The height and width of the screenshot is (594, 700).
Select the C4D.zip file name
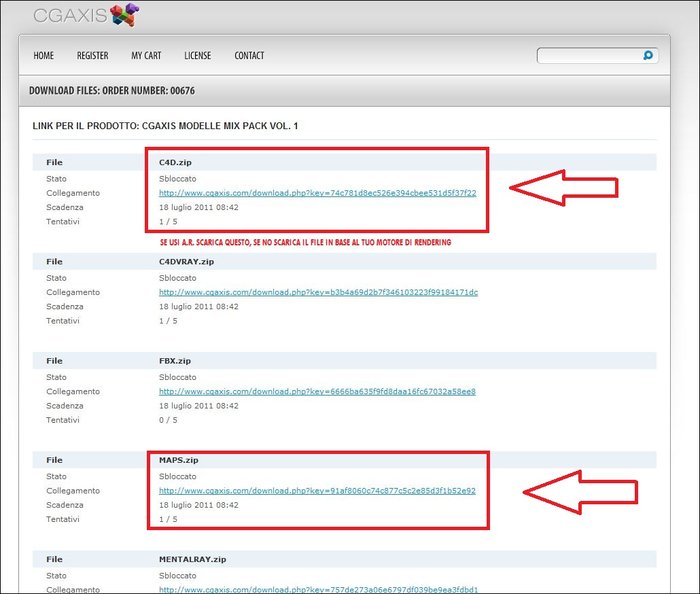point(175,162)
